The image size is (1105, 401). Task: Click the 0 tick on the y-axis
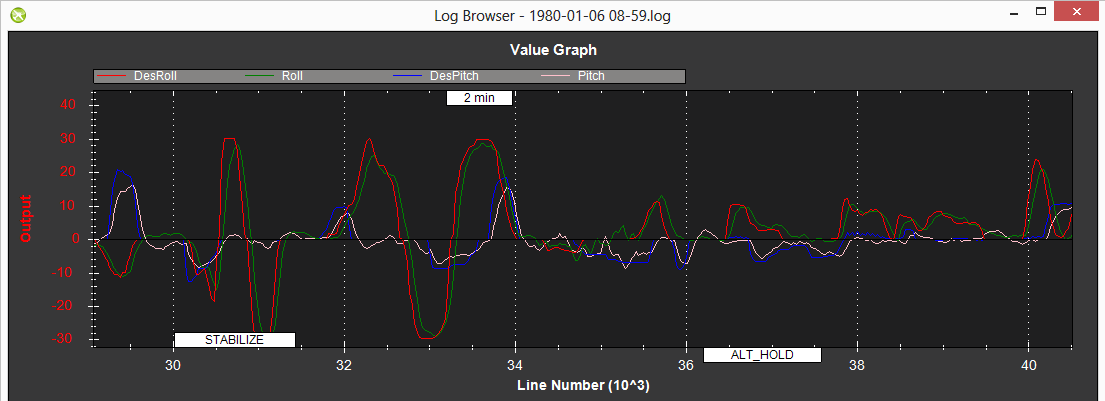pos(76,239)
